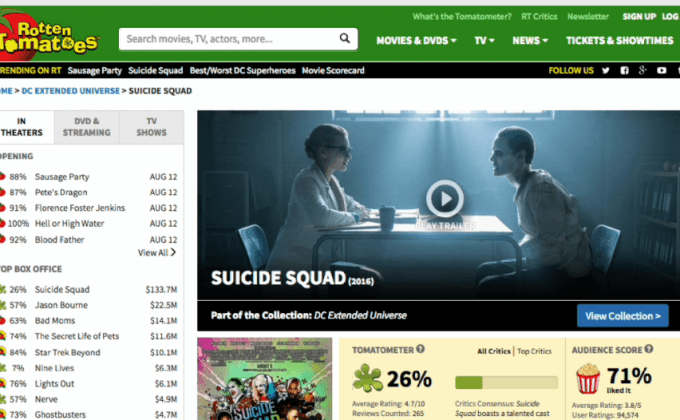
Task: Click the View Collection button
Action: 622,316
